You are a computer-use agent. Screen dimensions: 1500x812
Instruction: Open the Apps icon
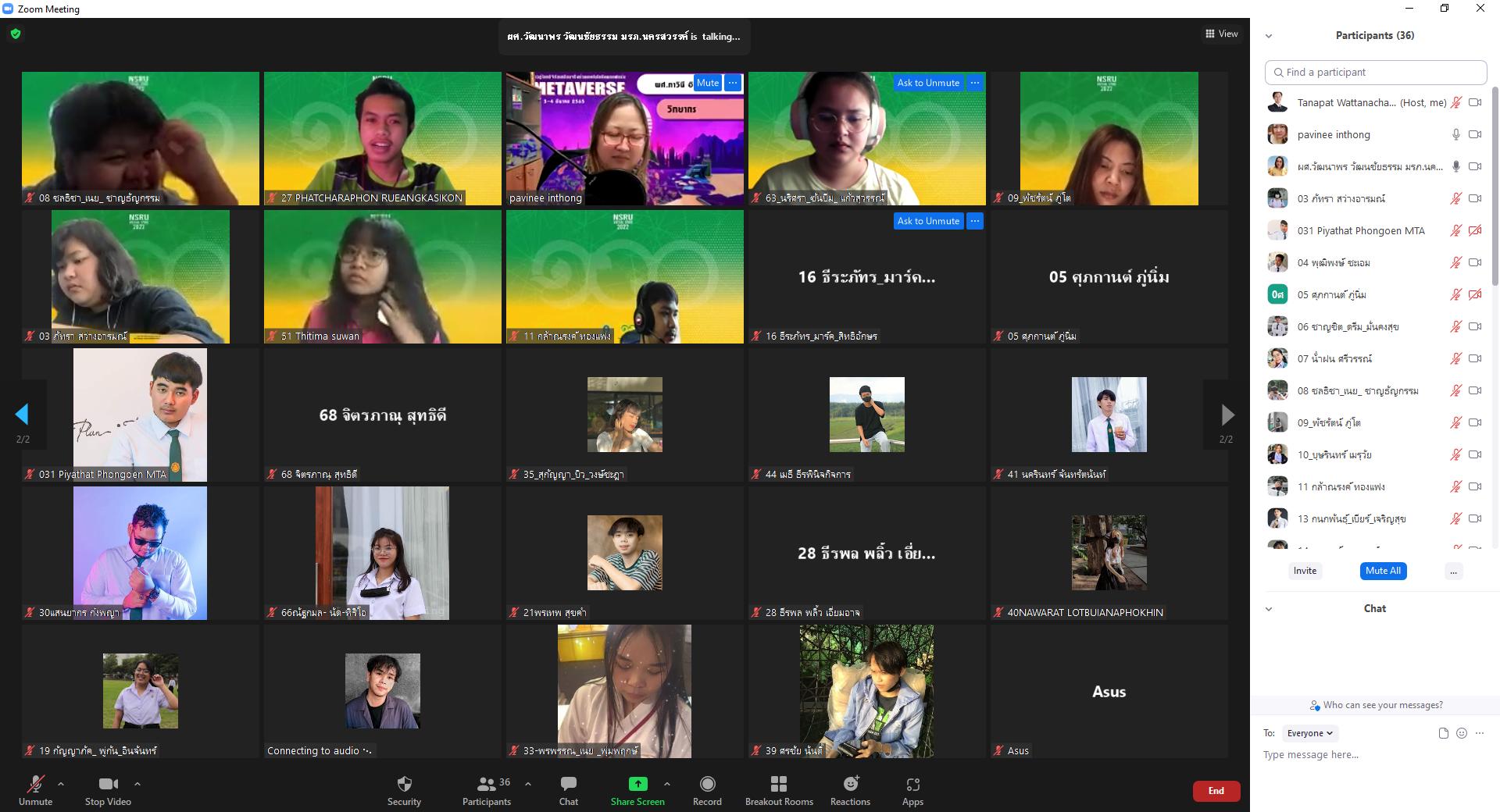point(912,784)
